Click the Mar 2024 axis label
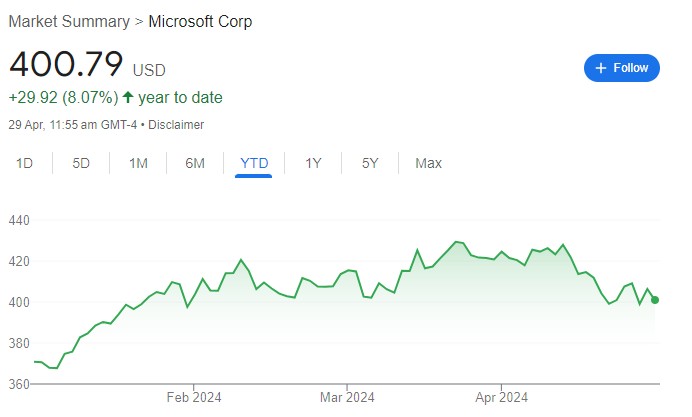The image size is (692, 417). (346, 398)
